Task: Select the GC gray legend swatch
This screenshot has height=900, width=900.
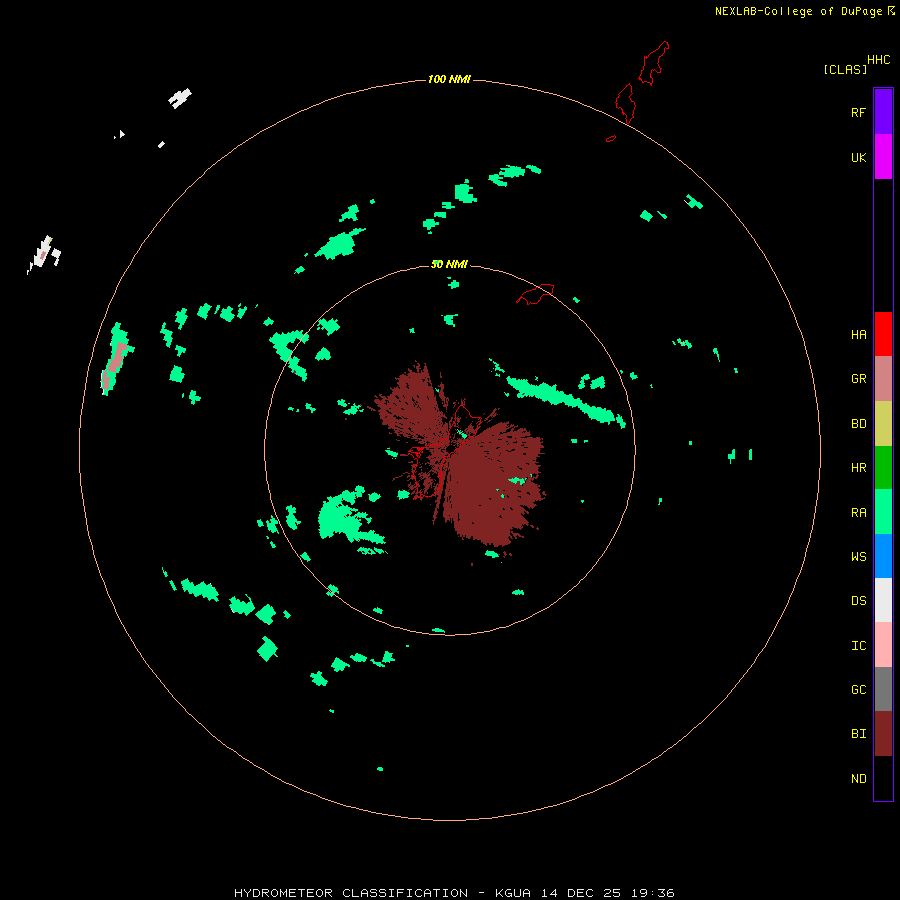Action: pos(883,689)
